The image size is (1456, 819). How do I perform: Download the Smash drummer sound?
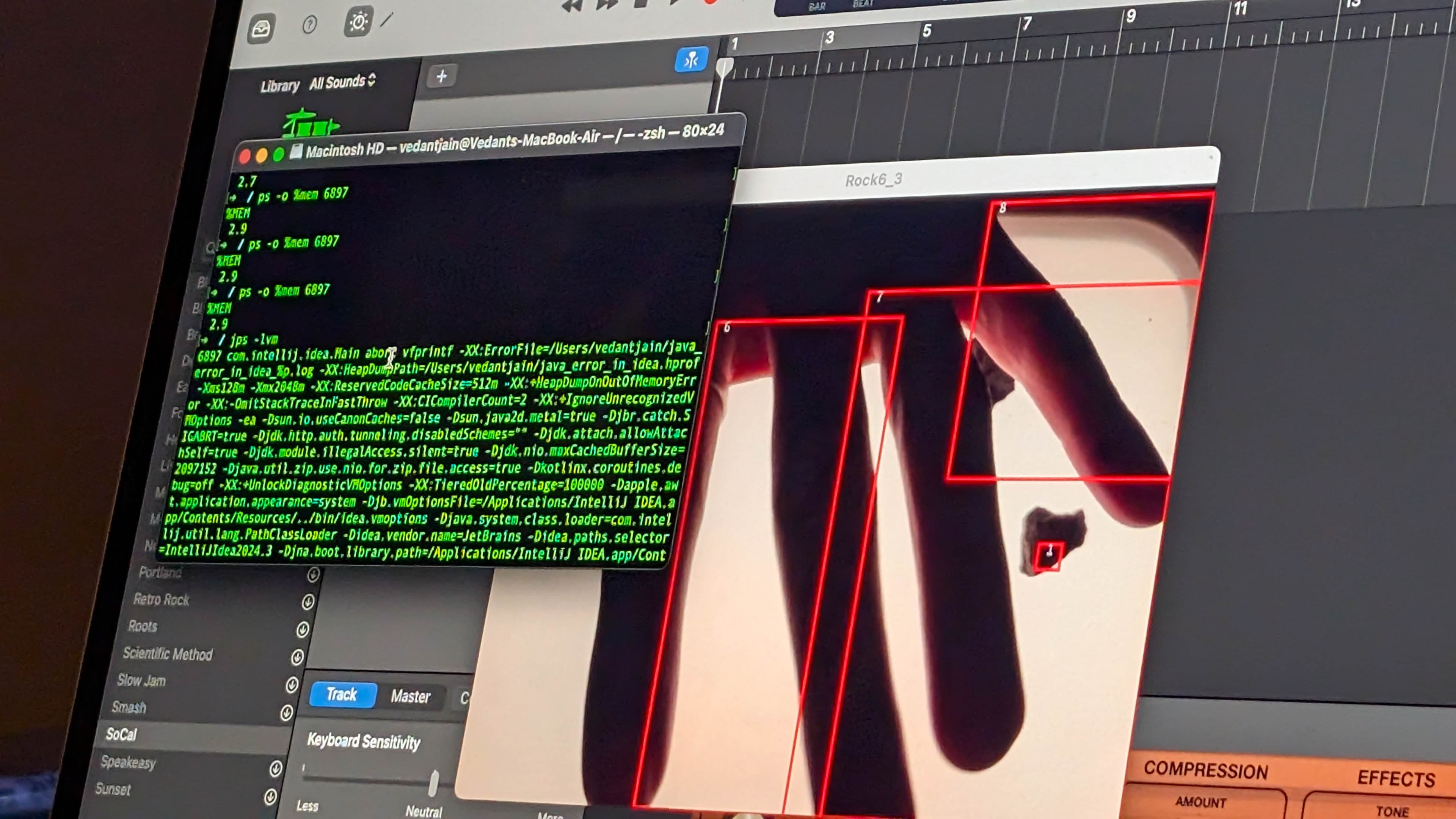287,712
